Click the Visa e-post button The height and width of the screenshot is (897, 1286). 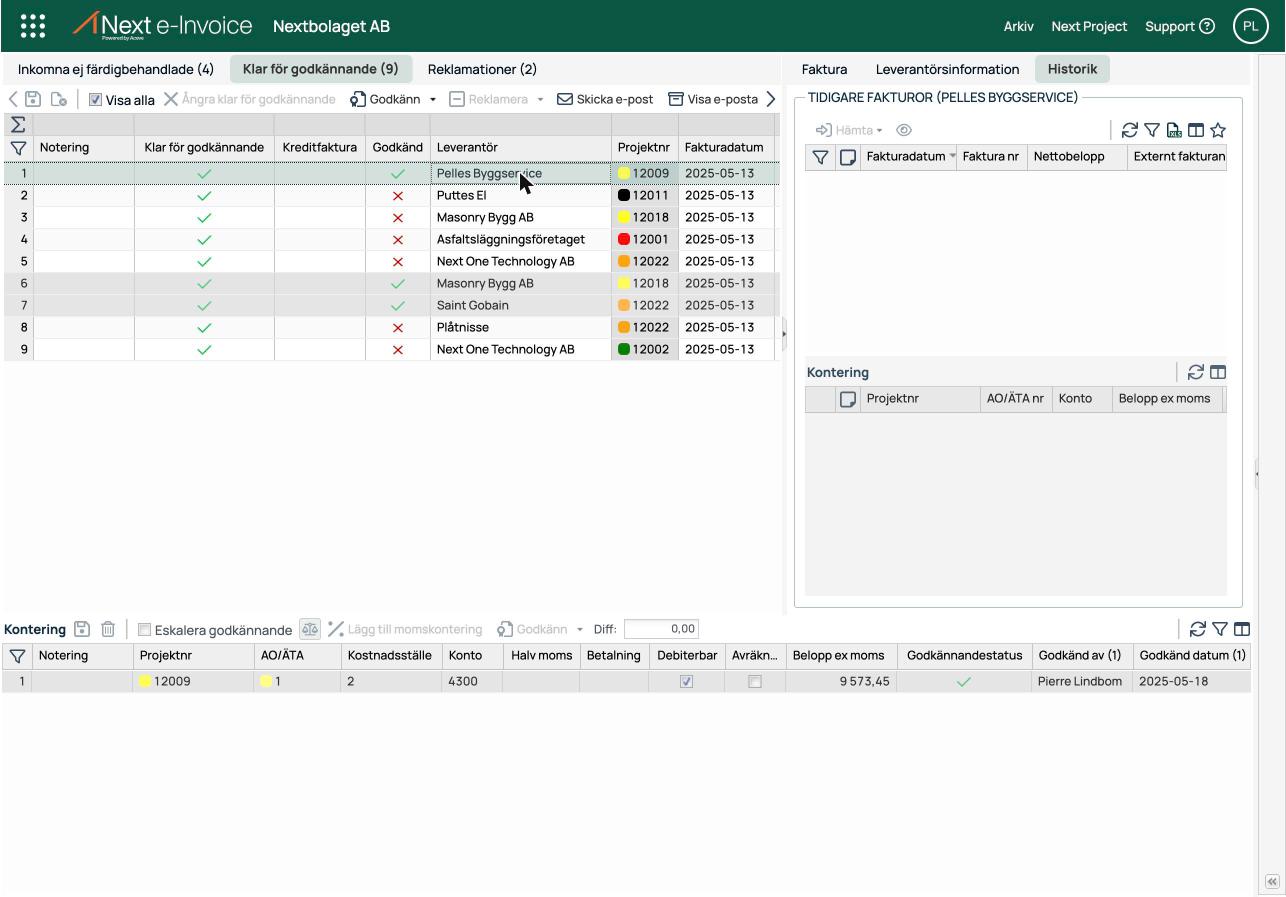[713, 100]
